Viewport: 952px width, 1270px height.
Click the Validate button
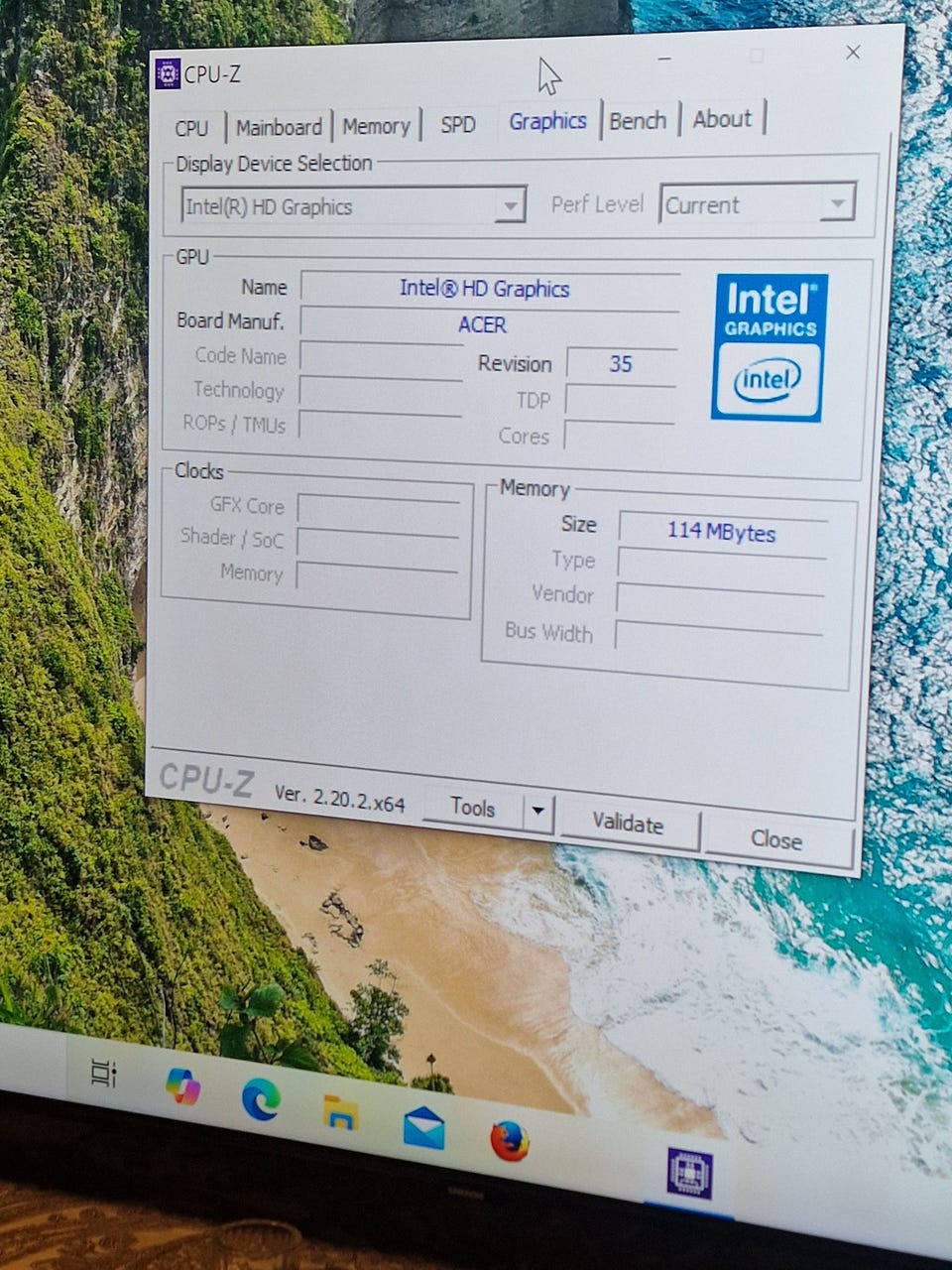coord(629,824)
